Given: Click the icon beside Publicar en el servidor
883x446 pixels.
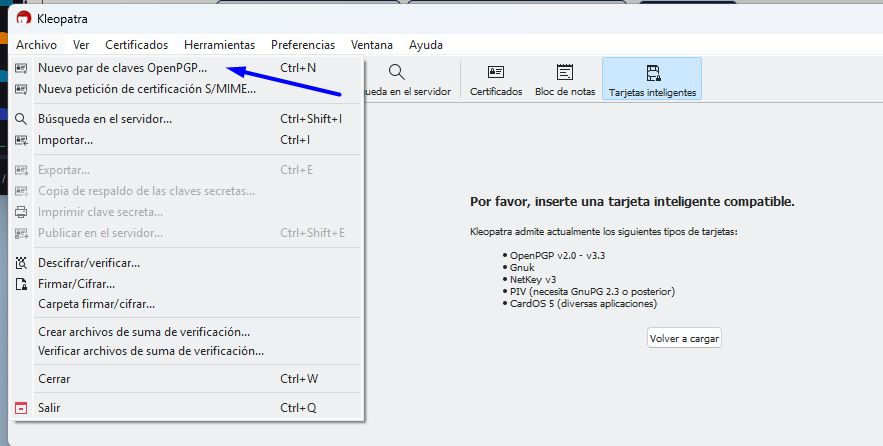Looking at the screenshot, I should click(21, 233).
